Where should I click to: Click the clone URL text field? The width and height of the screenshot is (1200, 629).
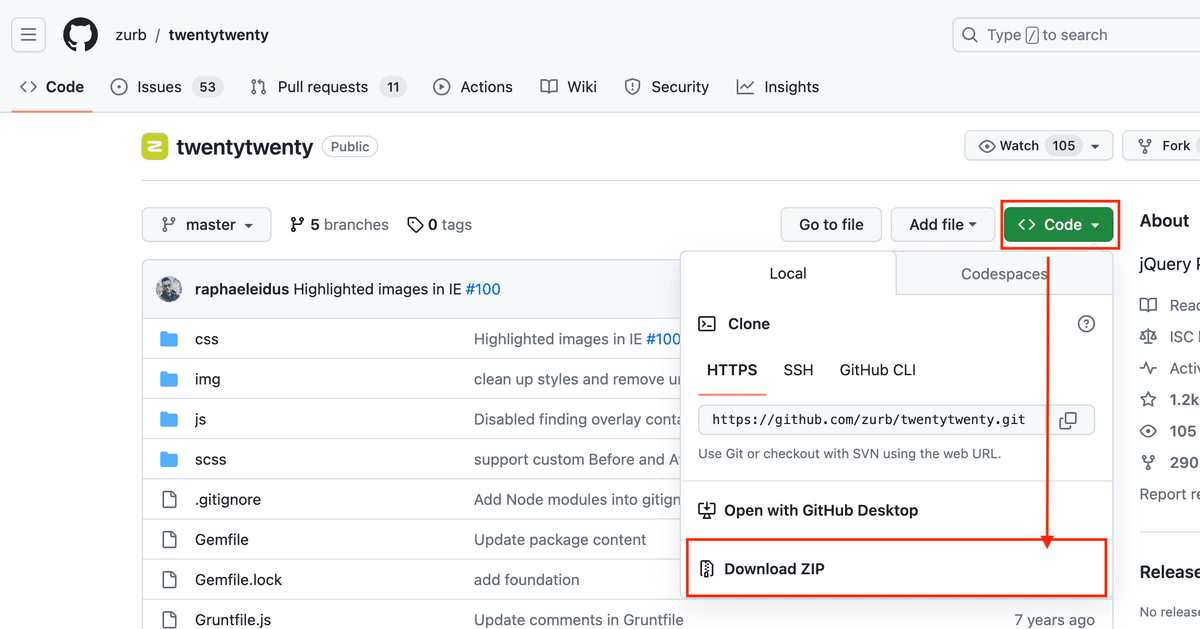pos(869,419)
